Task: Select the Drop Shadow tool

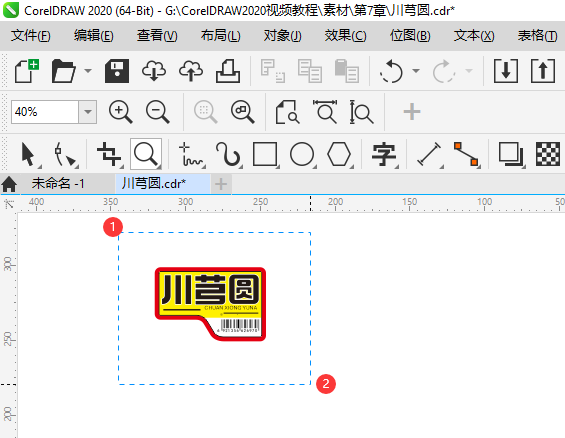Action: click(x=511, y=155)
